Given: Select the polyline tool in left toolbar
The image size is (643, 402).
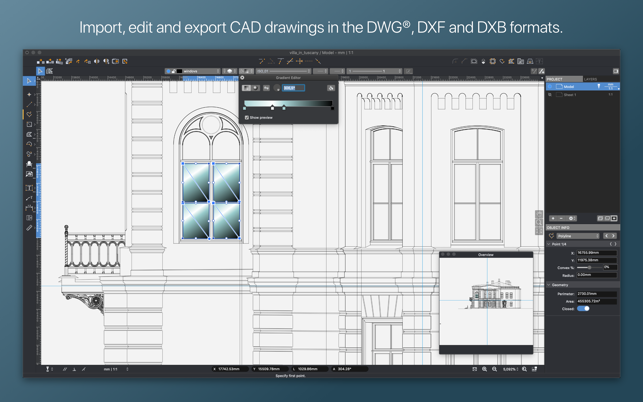Looking at the screenshot, I should (x=29, y=114).
